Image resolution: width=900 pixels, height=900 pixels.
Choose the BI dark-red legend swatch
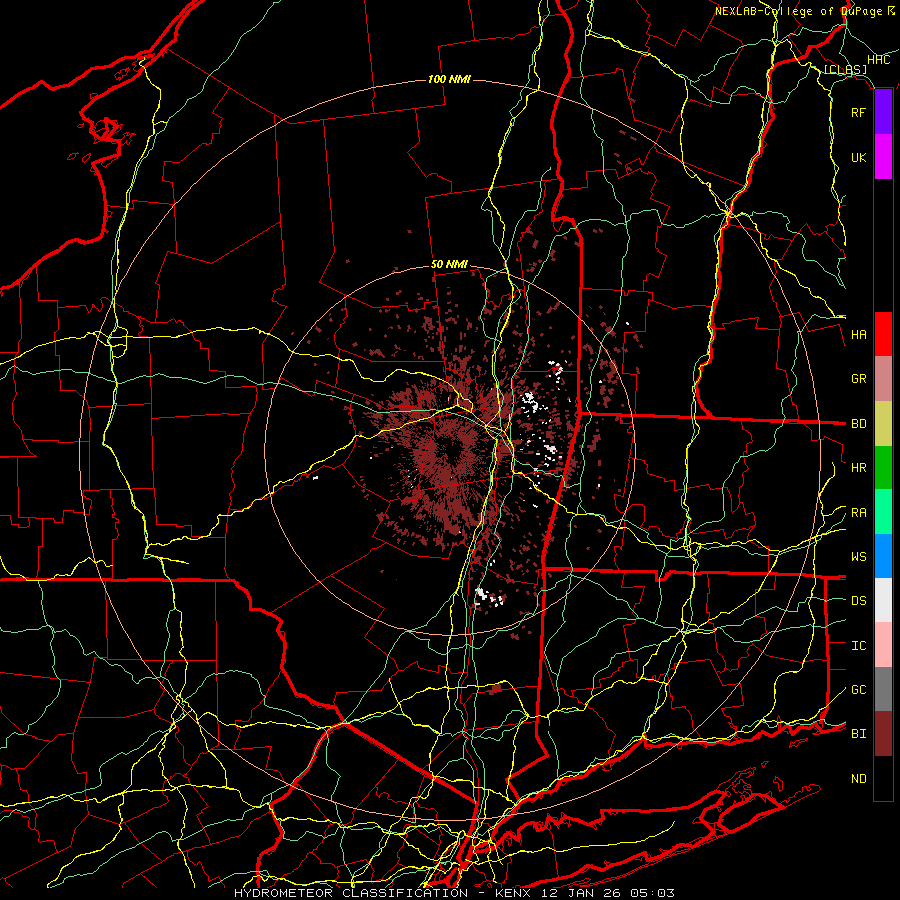(883, 734)
